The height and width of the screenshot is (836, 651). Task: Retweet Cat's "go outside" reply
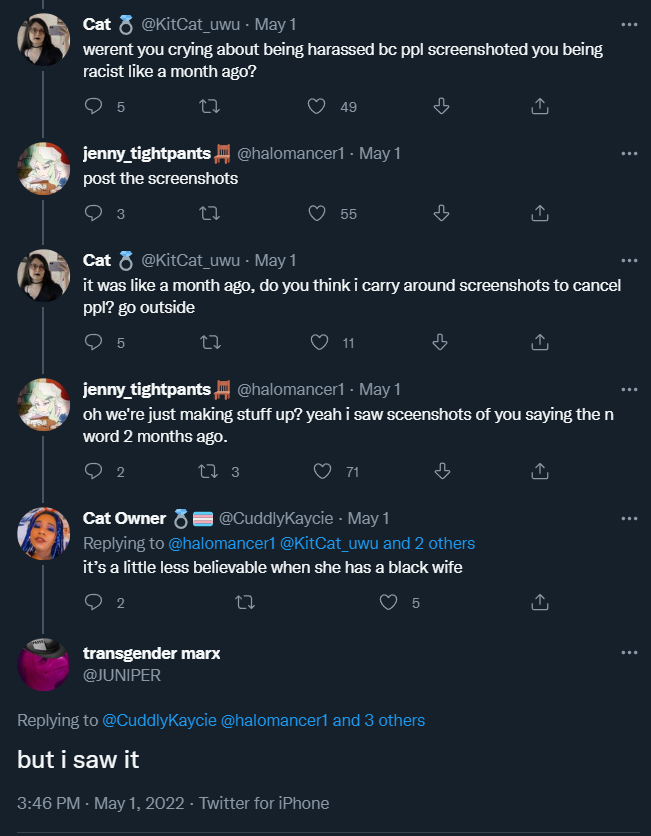click(x=210, y=342)
